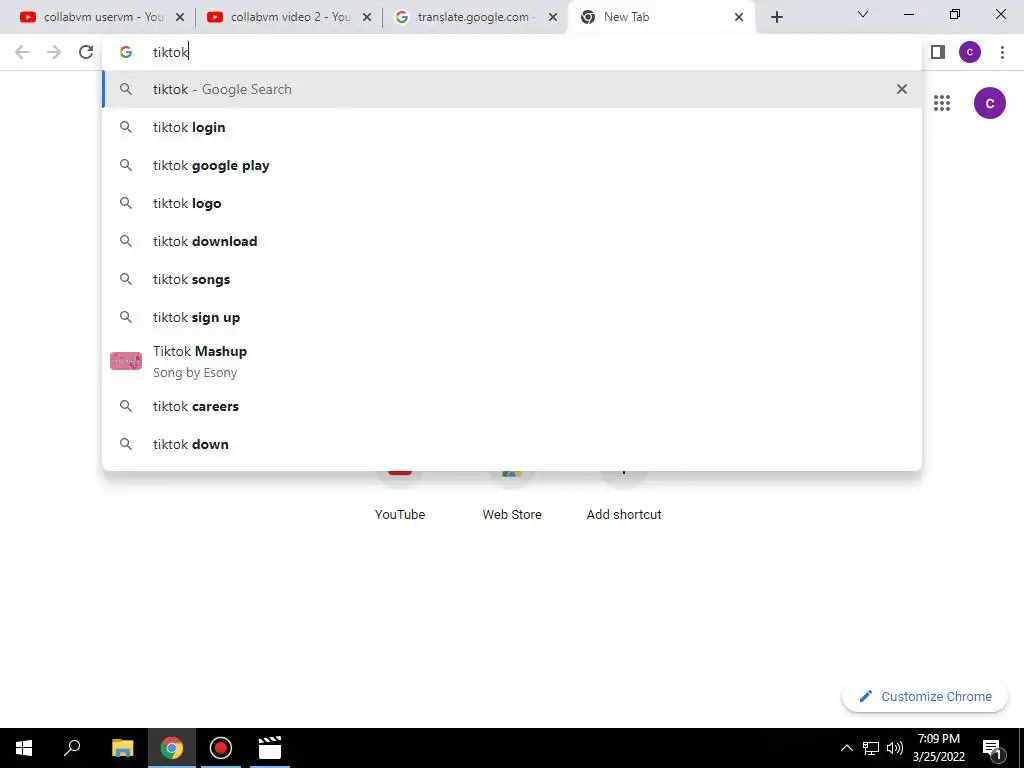
Task: Show hidden system tray icons
Action: click(846, 748)
